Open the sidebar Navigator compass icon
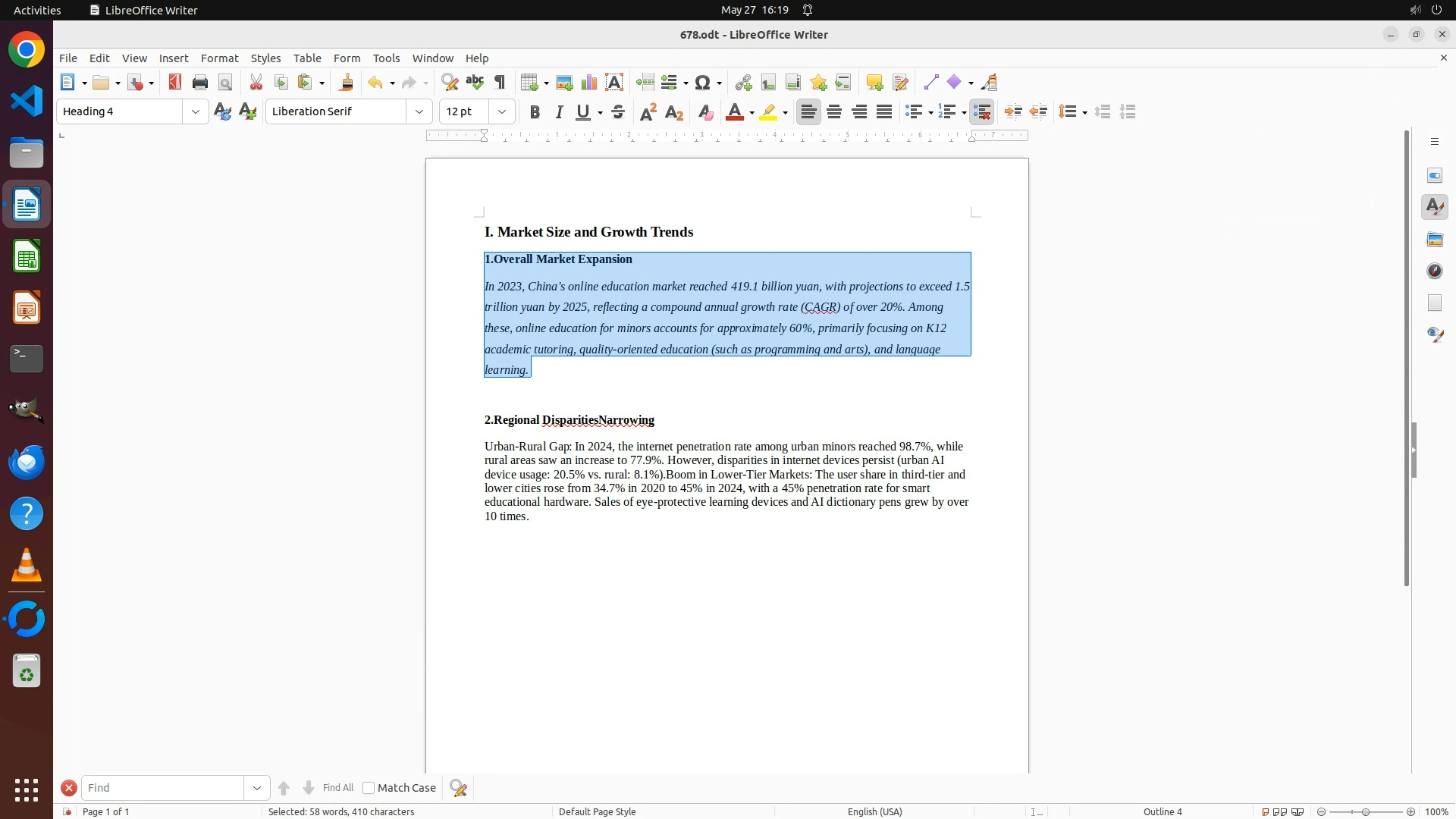 coord(1435,271)
